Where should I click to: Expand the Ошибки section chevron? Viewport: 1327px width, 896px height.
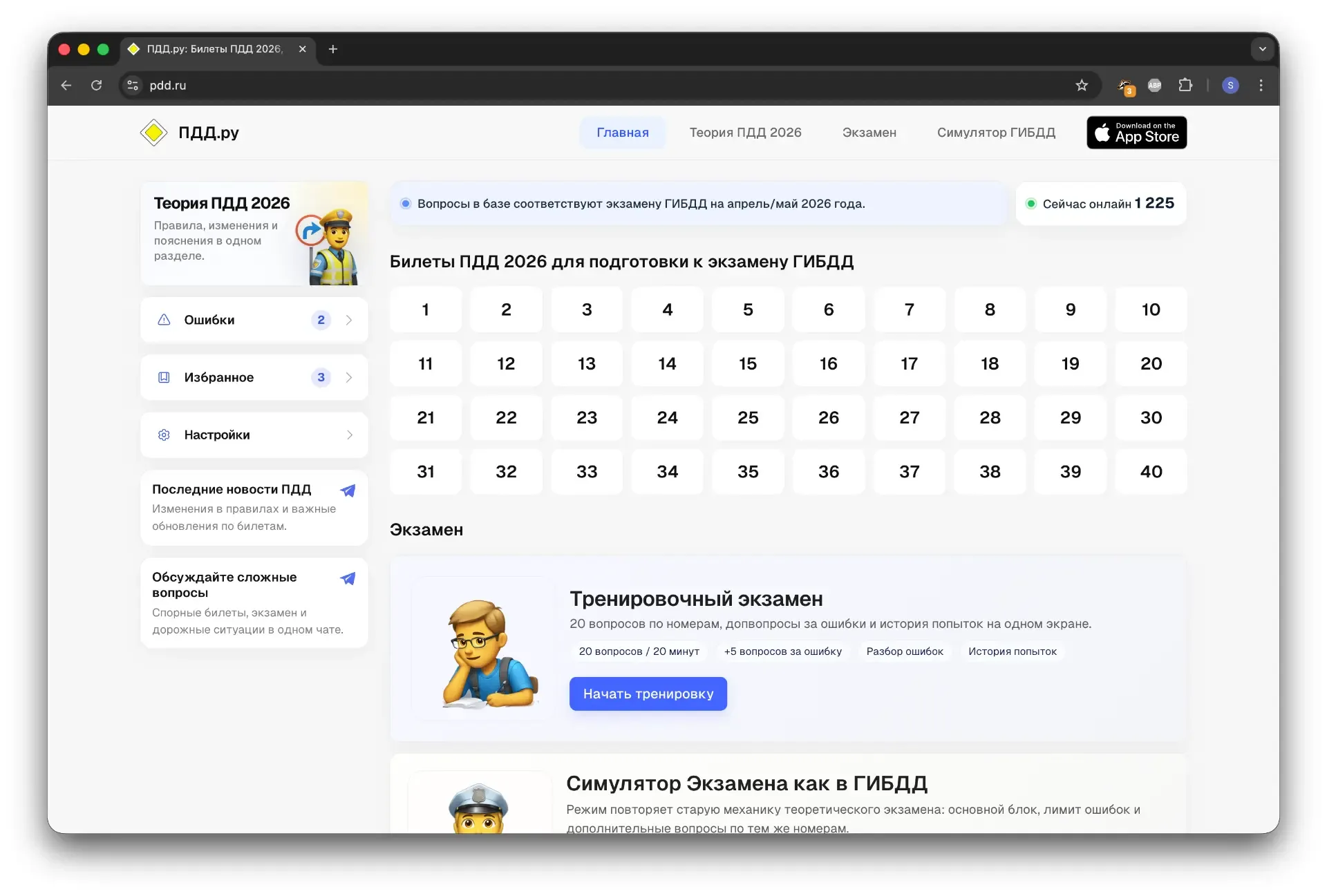click(x=349, y=320)
